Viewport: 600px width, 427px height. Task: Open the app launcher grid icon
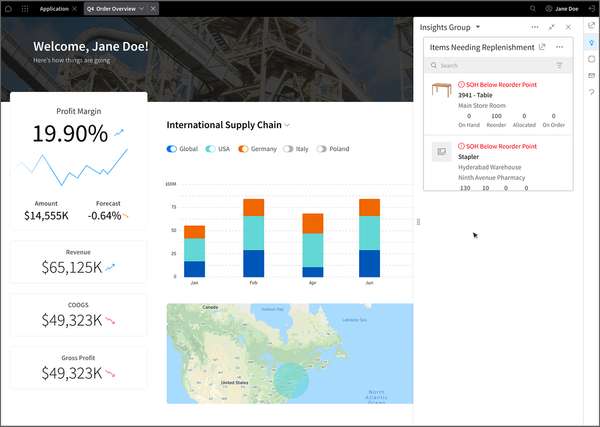(x=25, y=8)
